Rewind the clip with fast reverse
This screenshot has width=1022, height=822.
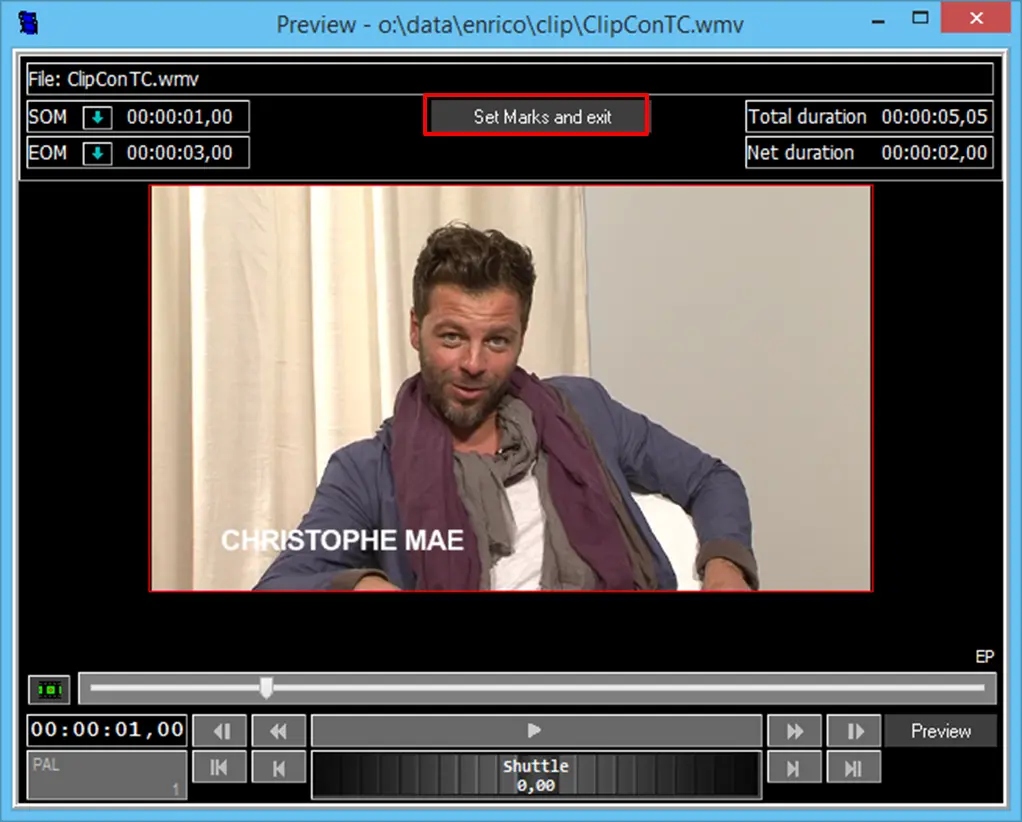(278, 731)
